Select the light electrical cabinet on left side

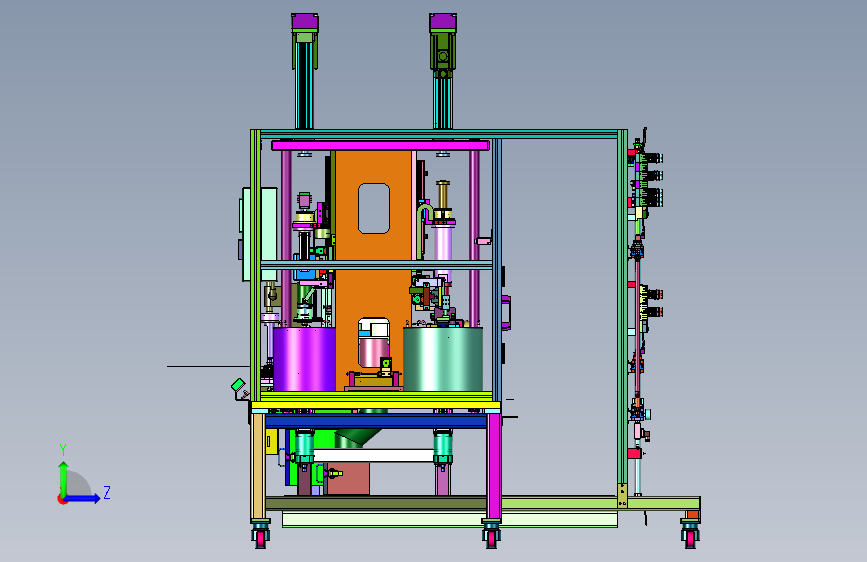point(260,234)
